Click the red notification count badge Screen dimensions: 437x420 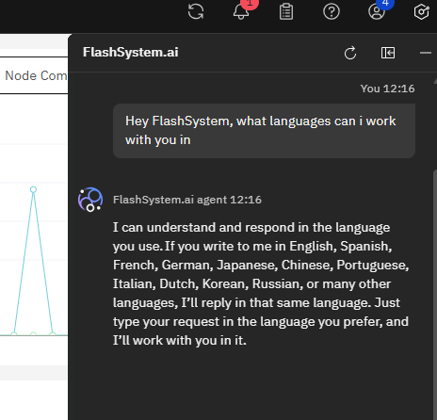click(x=249, y=4)
